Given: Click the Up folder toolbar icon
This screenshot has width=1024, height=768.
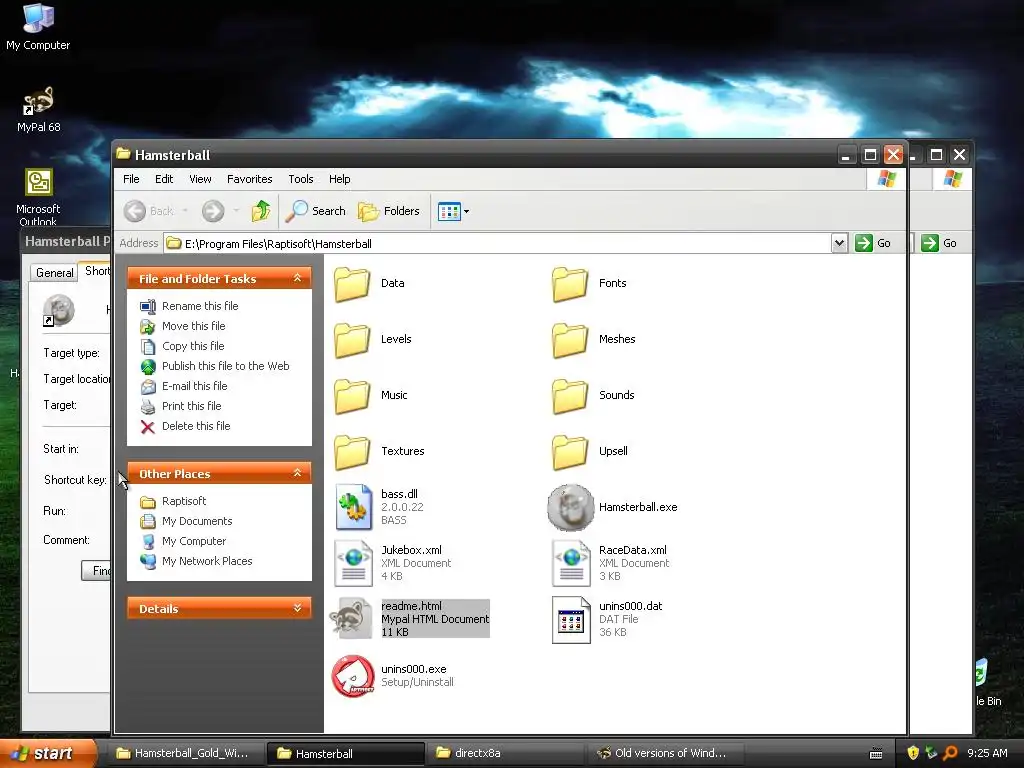Looking at the screenshot, I should 261,211.
